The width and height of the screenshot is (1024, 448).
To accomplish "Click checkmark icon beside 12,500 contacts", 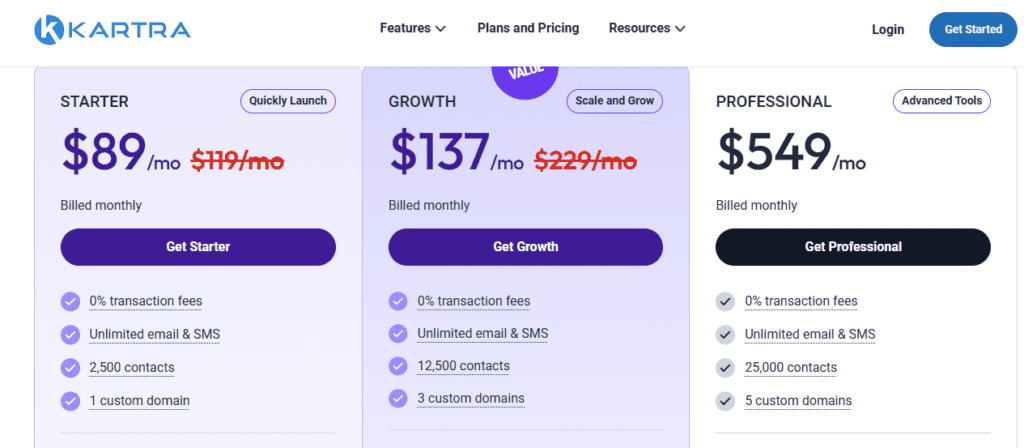I will [398, 366].
